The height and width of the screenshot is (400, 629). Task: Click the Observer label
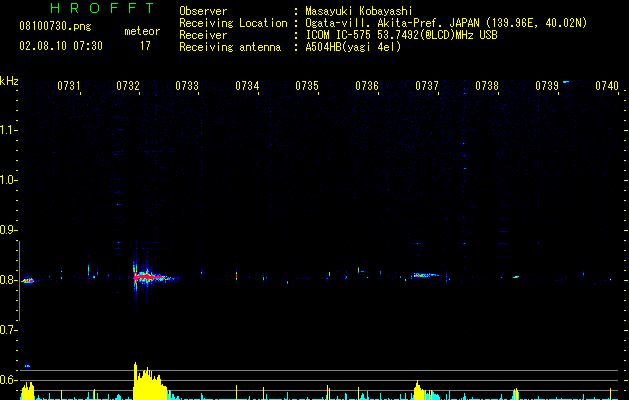(203, 11)
